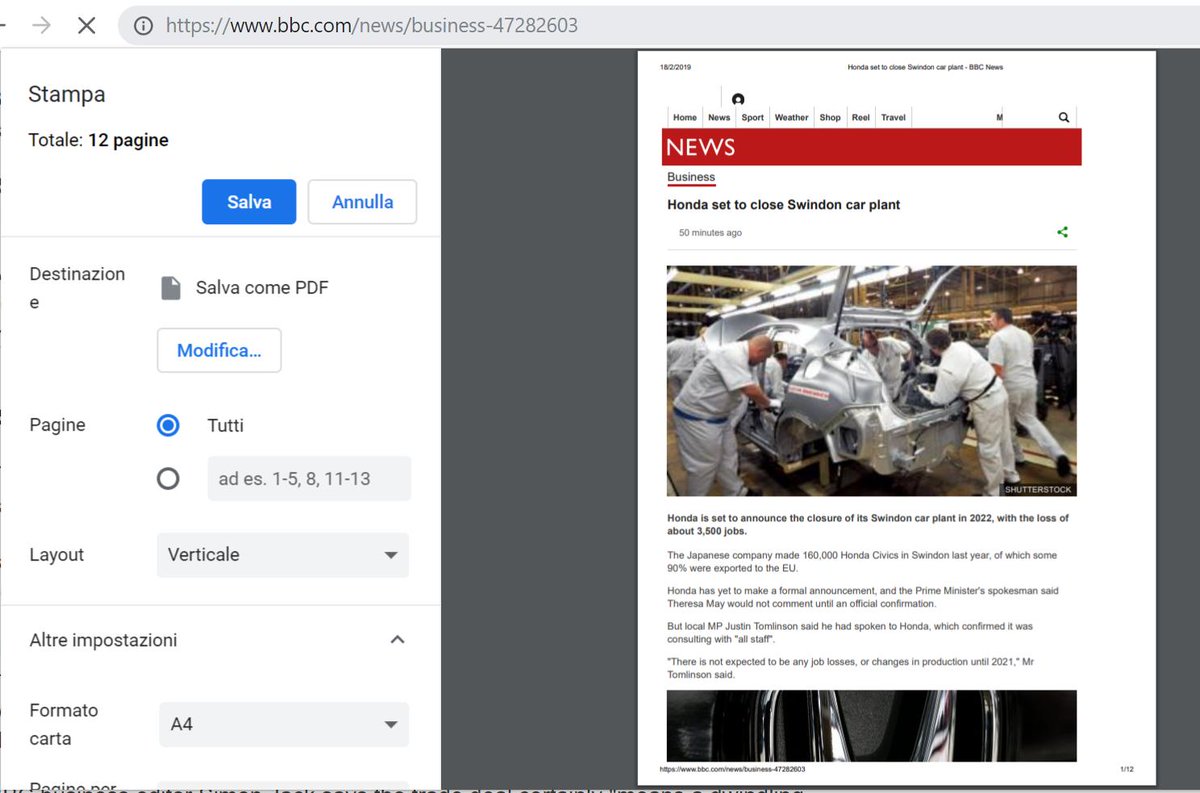Screen dimensions: 1200x793
Task: Click the Business section link
Action: tap(691, 177)
